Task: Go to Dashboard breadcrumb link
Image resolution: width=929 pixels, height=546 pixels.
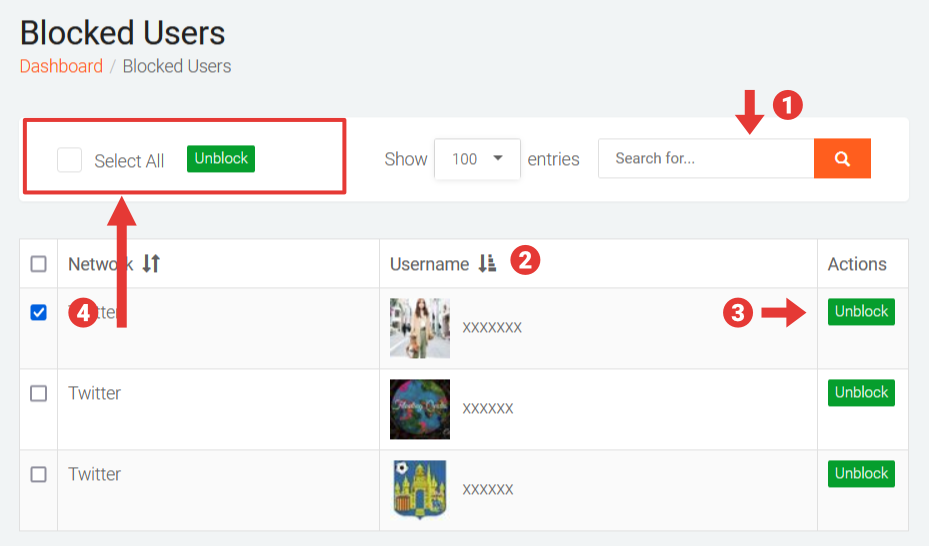Action: 61,67
